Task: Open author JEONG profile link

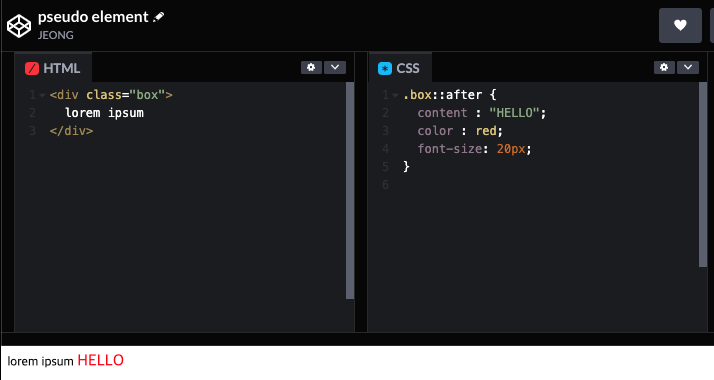Action: pyautogui.click(x=56, y=35)
